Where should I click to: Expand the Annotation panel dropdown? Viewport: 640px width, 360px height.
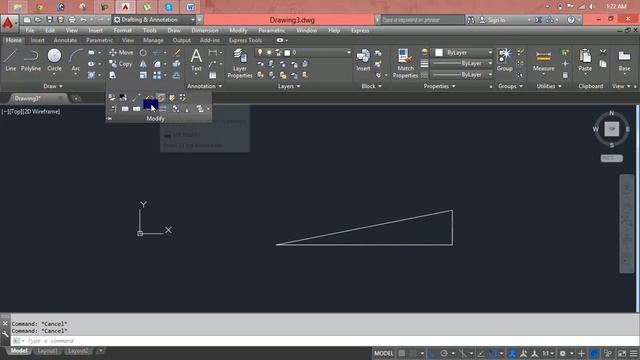pyautogui.click(x=204, y=86)
